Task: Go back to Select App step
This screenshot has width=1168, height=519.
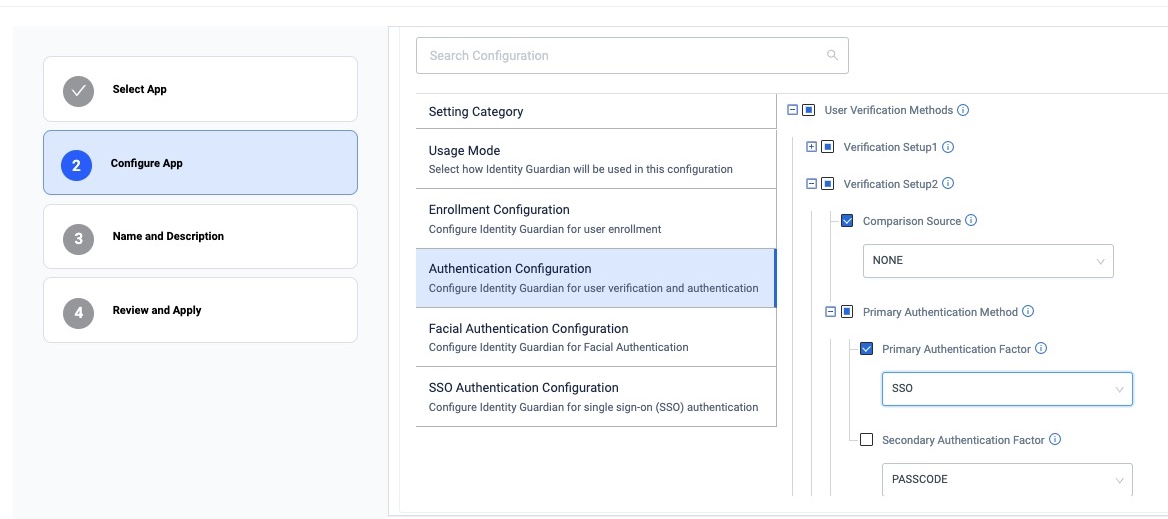Action: [200, 90]
